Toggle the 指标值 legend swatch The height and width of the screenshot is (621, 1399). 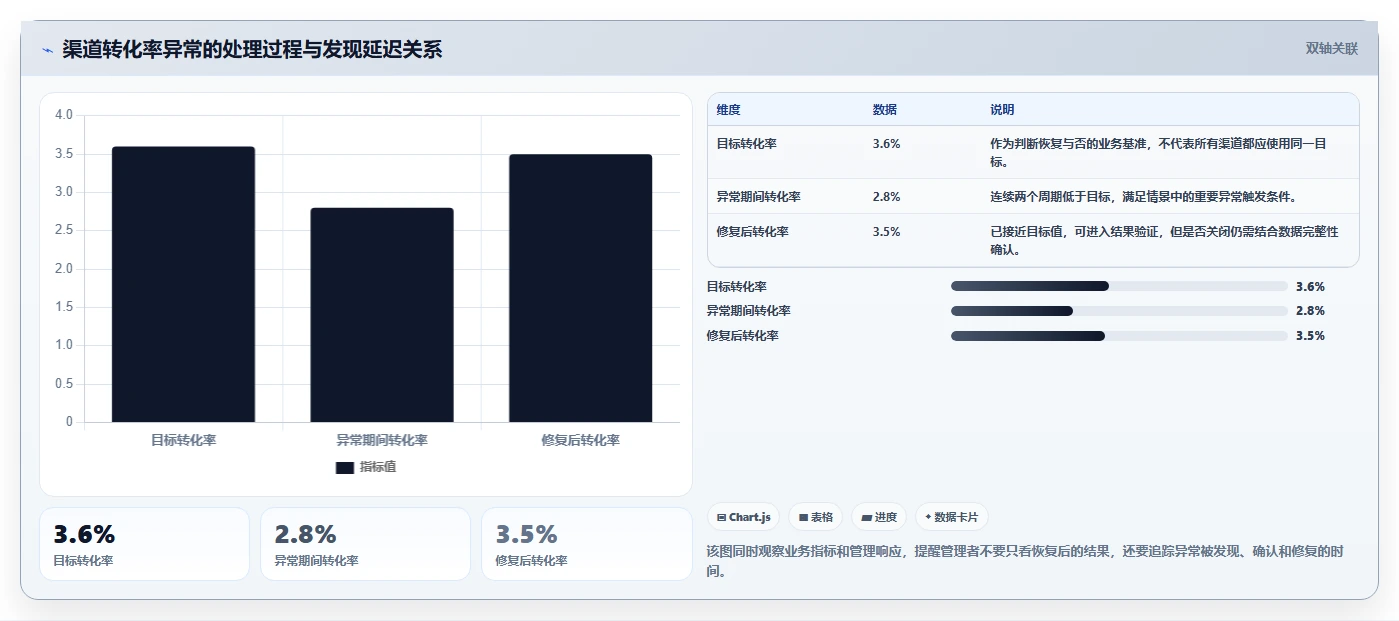pyautogui.click(x=345, y=467)
